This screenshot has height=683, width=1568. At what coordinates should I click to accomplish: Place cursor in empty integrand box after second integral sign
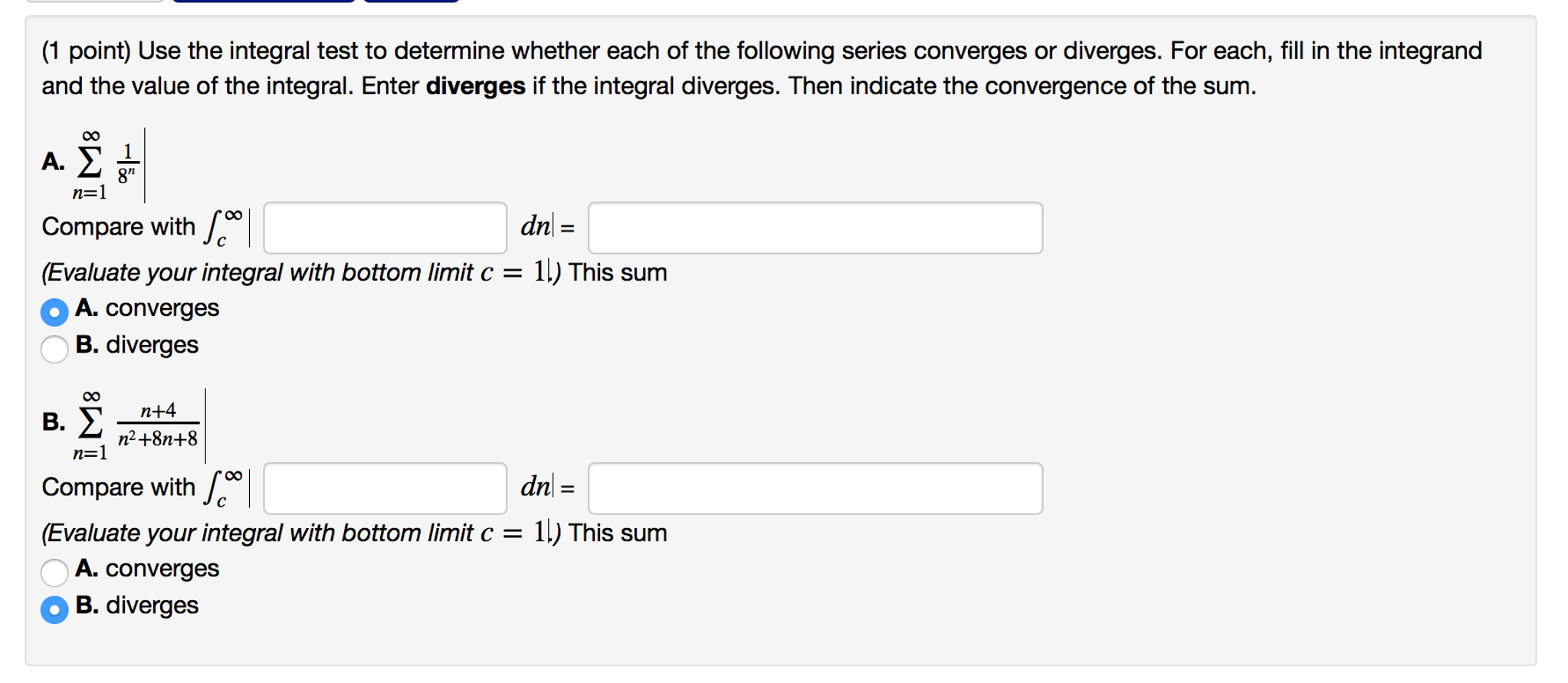[384, 488]
